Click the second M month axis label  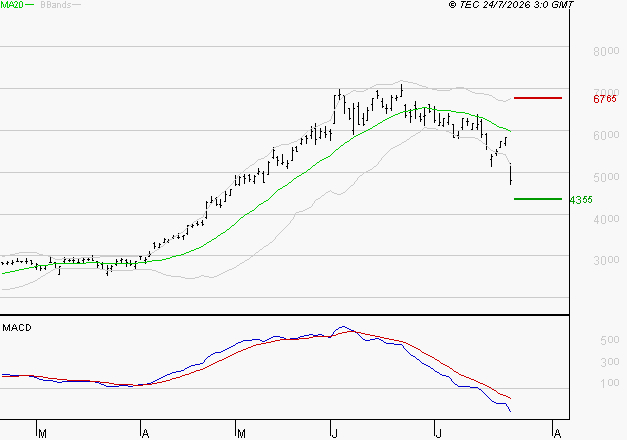(x=241, y=434)
